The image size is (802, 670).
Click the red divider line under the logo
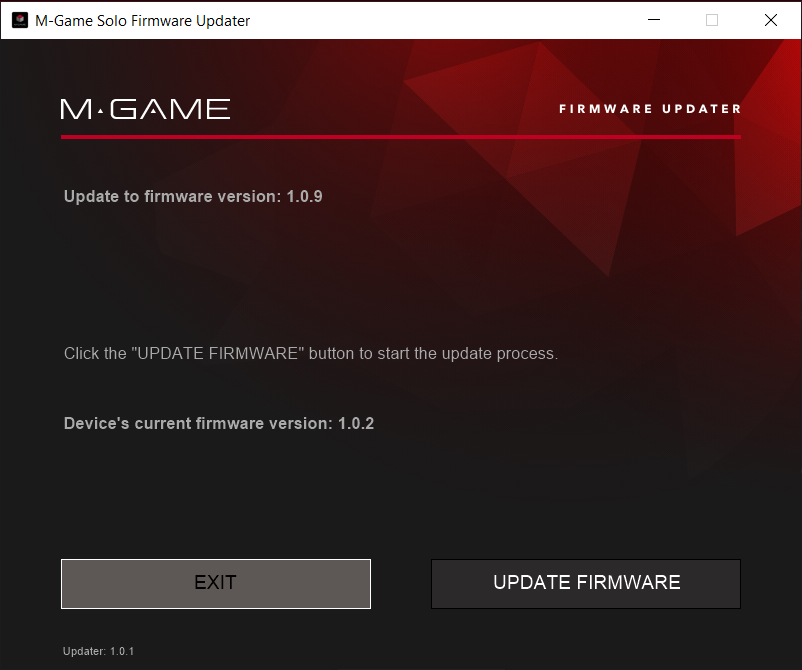401,137
